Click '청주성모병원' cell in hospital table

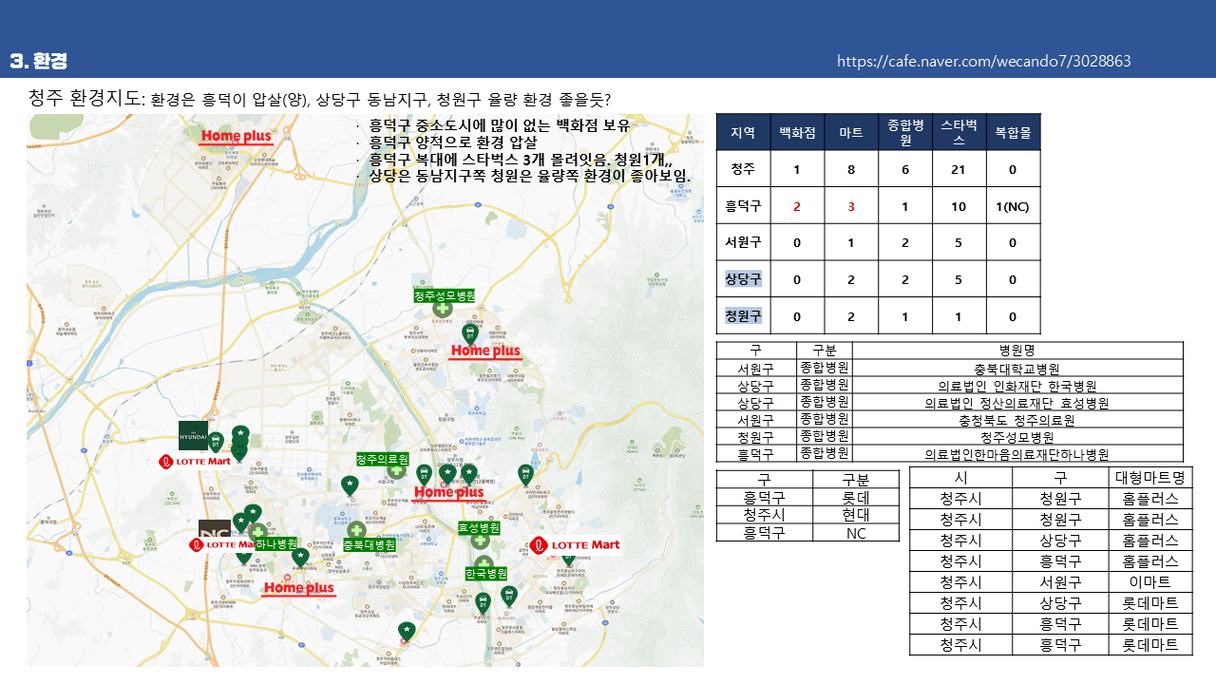tap(1017, 436)
